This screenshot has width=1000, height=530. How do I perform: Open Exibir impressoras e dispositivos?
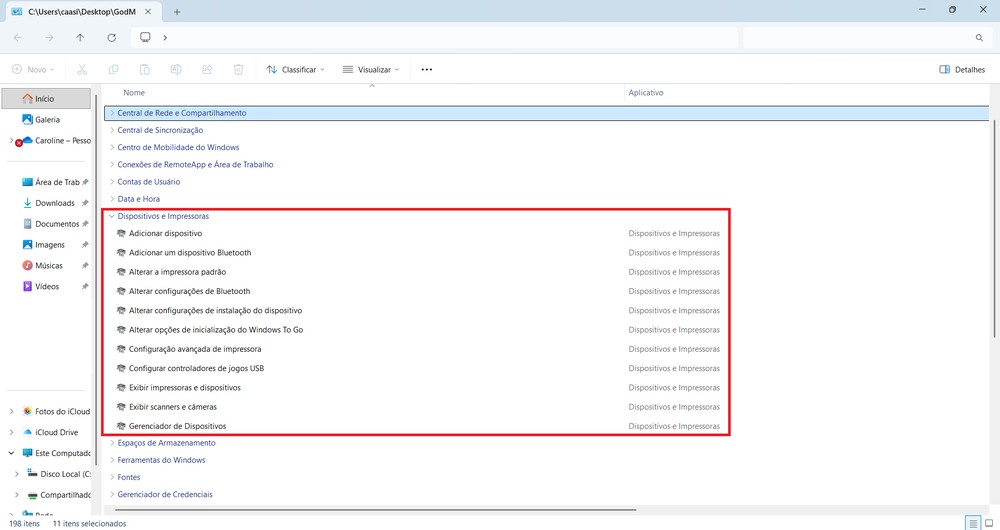click(x=185, y=387)
